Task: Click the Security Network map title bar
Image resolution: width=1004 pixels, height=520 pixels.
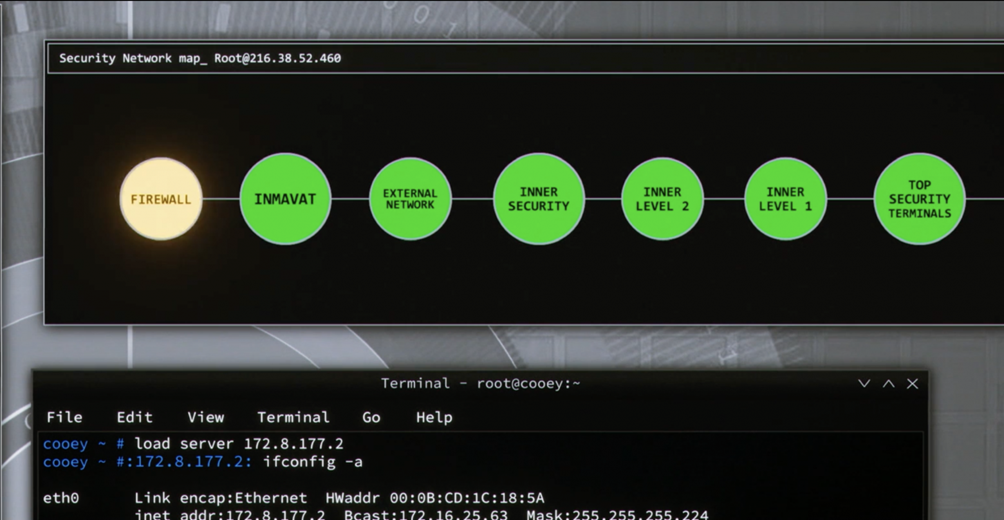Action: (400, 58)
